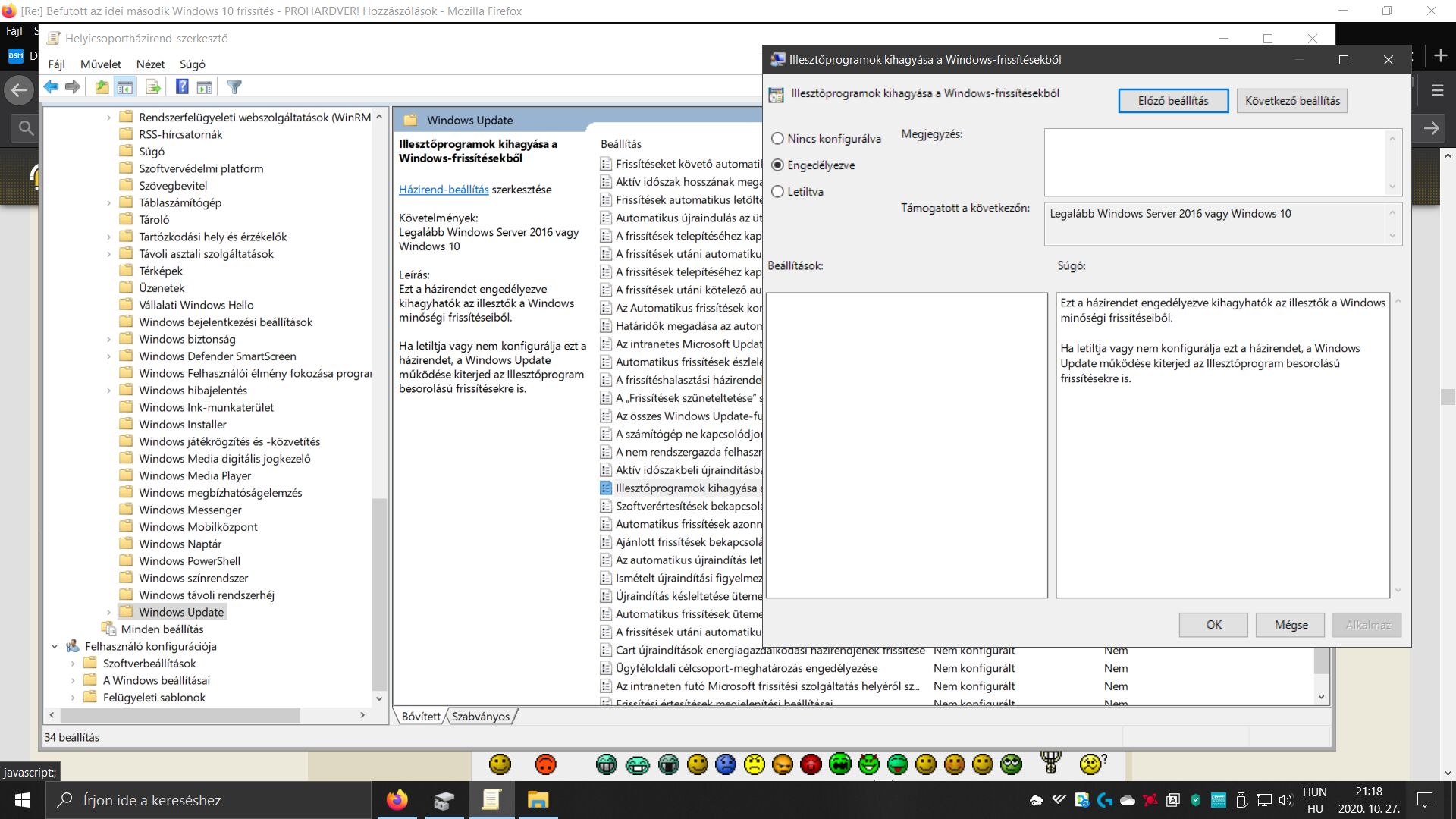This screenshot has width=1456, height=819.
Task: Open the 'Nézet' menu
Action: pyautogui.click(x=150, y=64)
